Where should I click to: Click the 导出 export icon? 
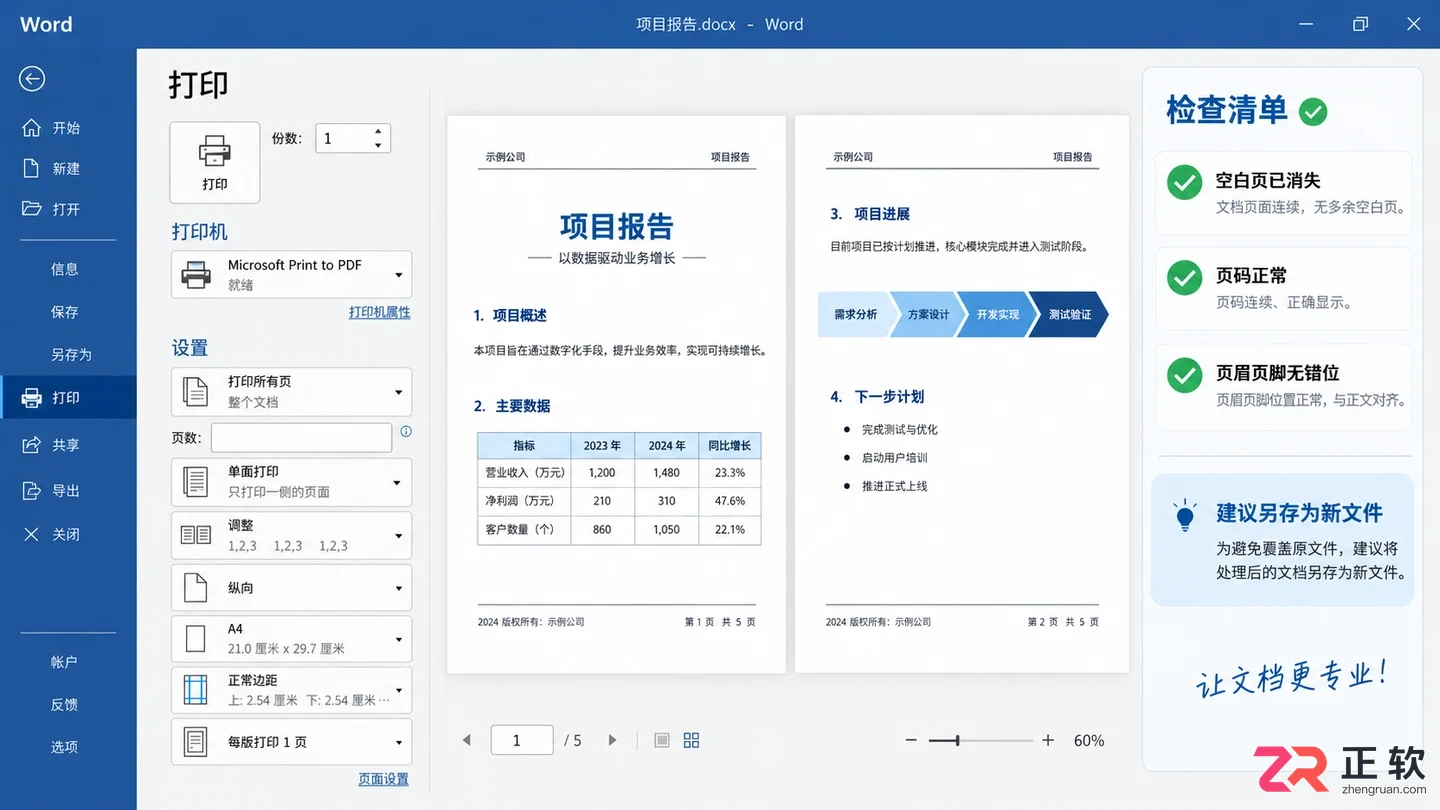[32, 490]
